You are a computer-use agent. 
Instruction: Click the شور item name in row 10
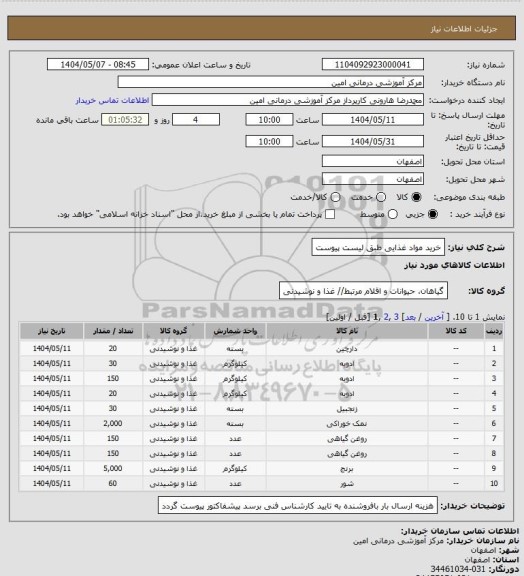pos(347,483)
